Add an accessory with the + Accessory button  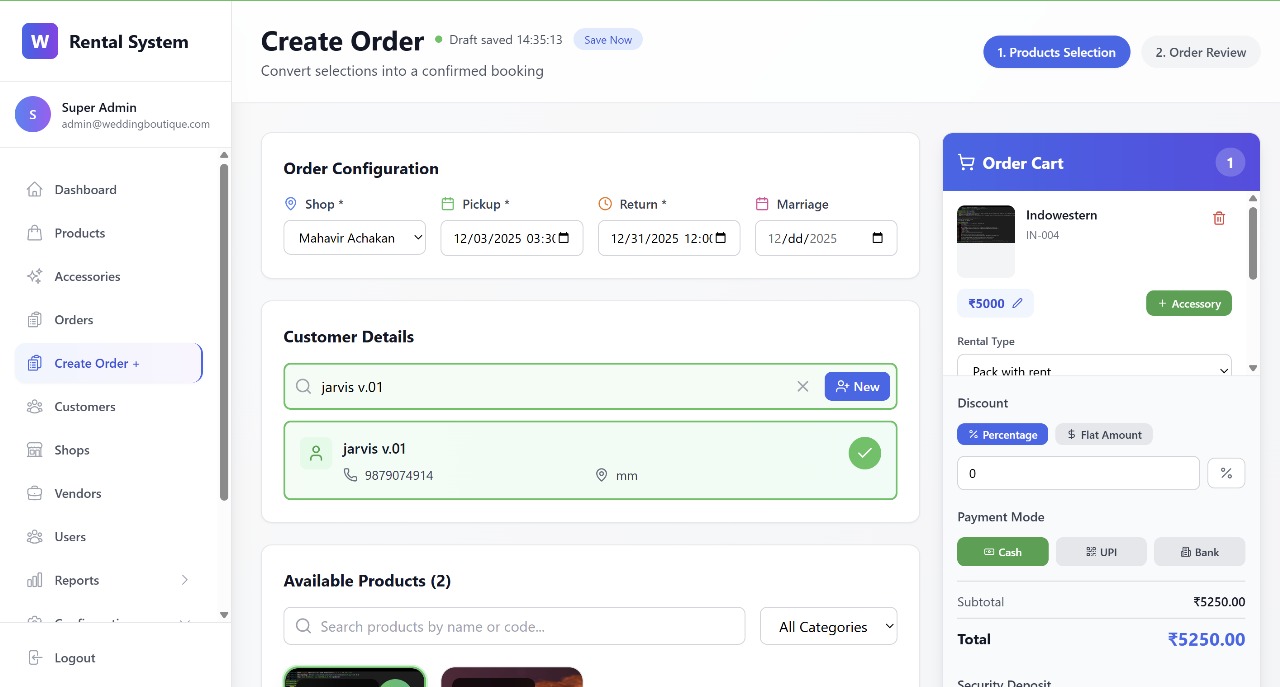pyautogui.click(x=1188, y=303)
